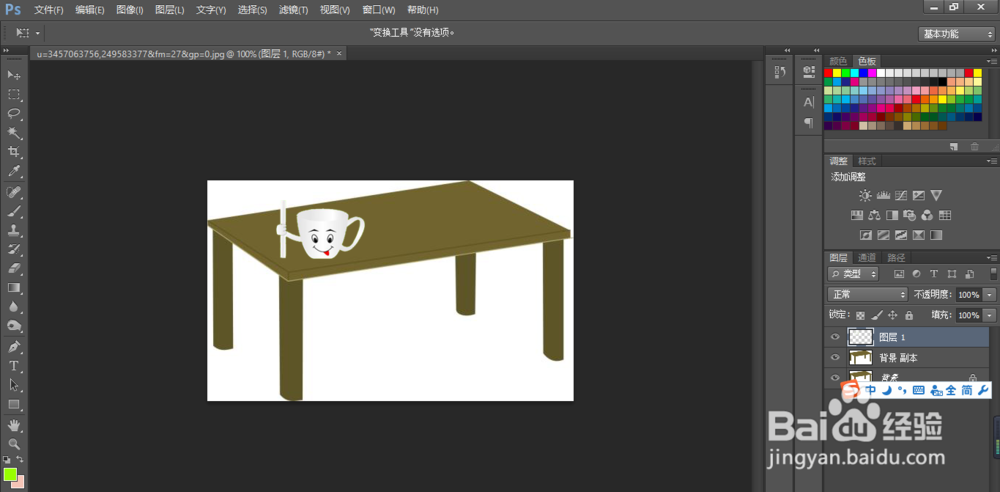Add a Photo Filter adjustment

910,215
